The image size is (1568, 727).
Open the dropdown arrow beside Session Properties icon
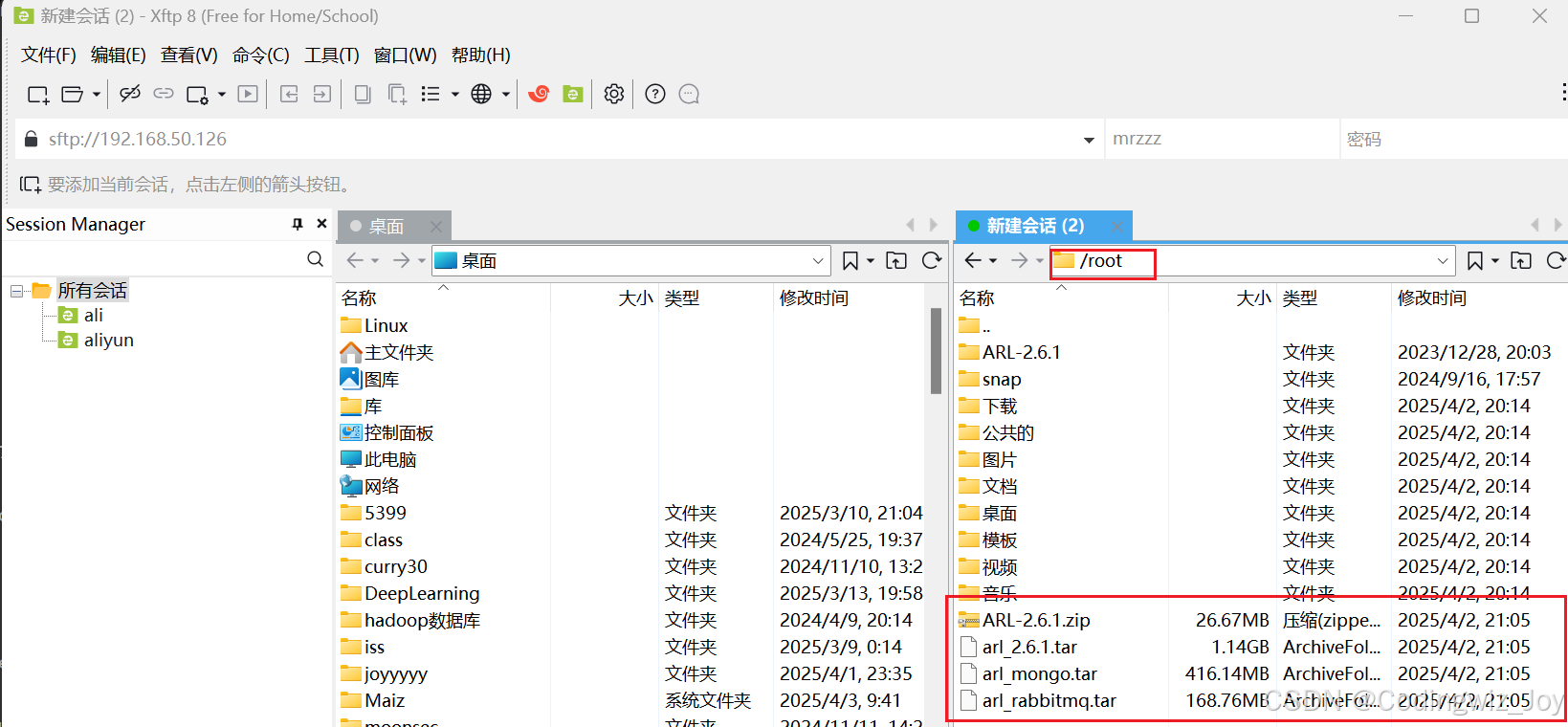222,94
